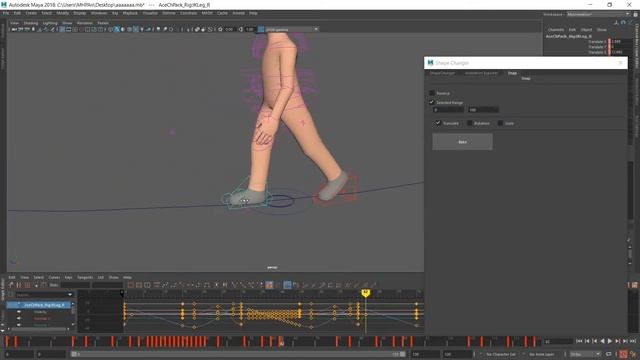Switch to the ShapeChanger tab
This screenshot has width=640, height=360.
pyautogui.click(x=442, y=73)
